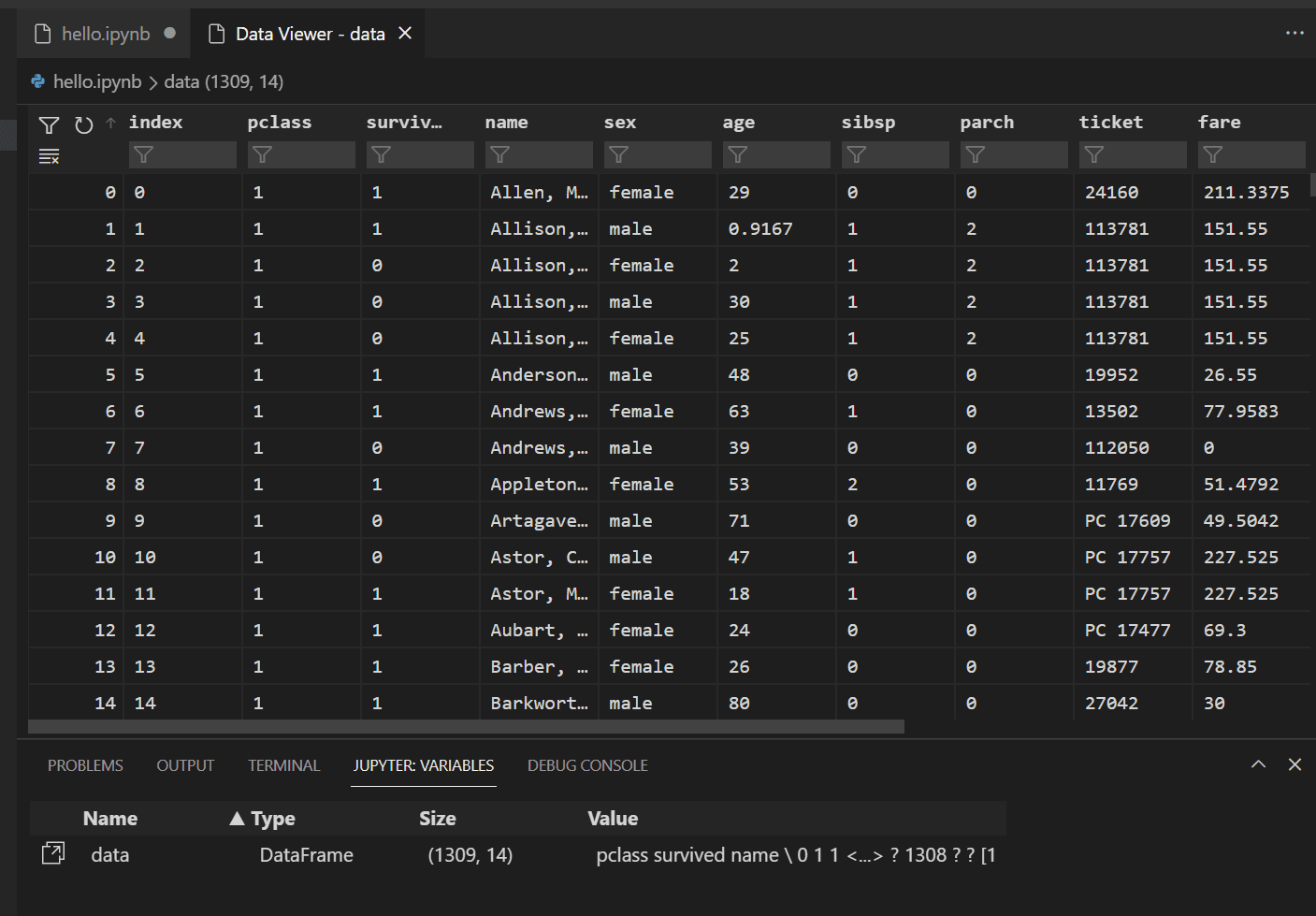Switch to the TERMINAL tab
This screenshot has width=1316, height=916.
283,765
